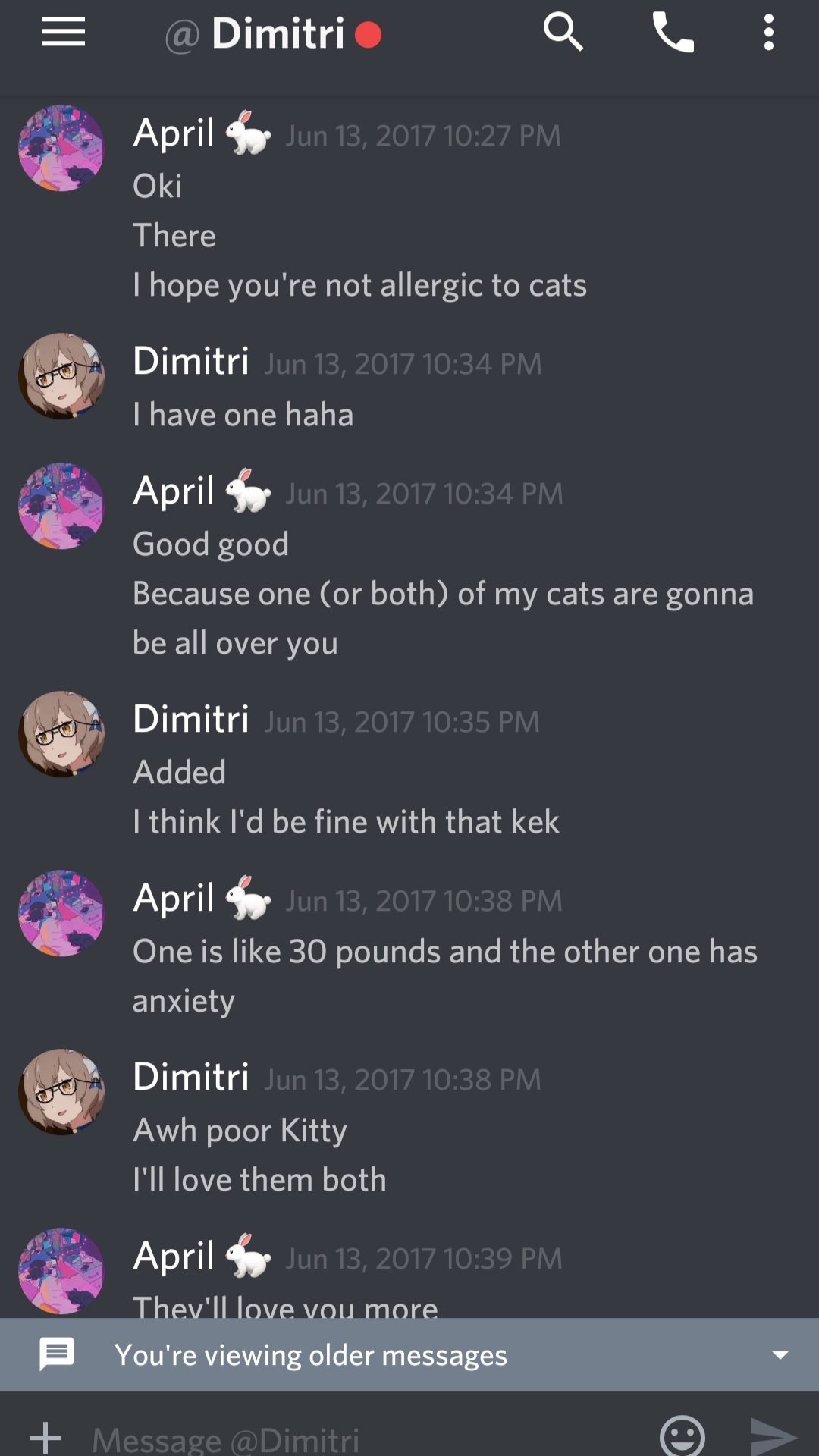Tap Dimitri's username above Added message
The width and height of the screenshot is (819, 1456).
click(191, 718)
